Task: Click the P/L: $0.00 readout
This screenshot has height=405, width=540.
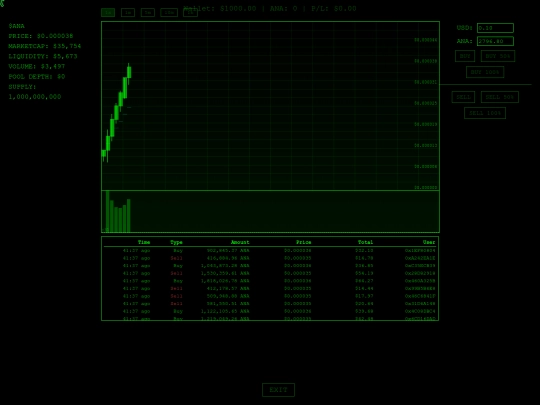Action: (x=334, y=9)
